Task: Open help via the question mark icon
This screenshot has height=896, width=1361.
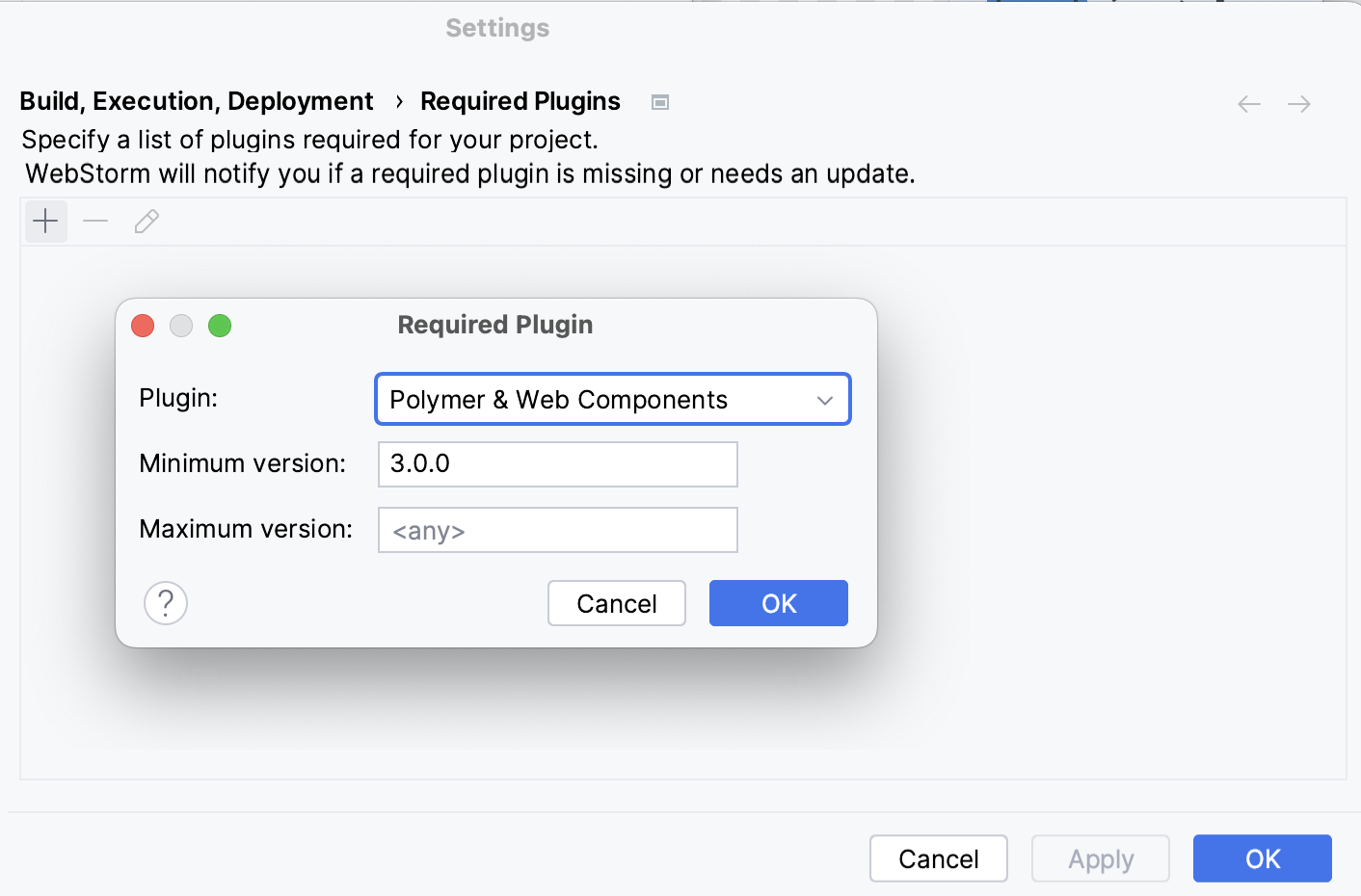Action: 166,603
